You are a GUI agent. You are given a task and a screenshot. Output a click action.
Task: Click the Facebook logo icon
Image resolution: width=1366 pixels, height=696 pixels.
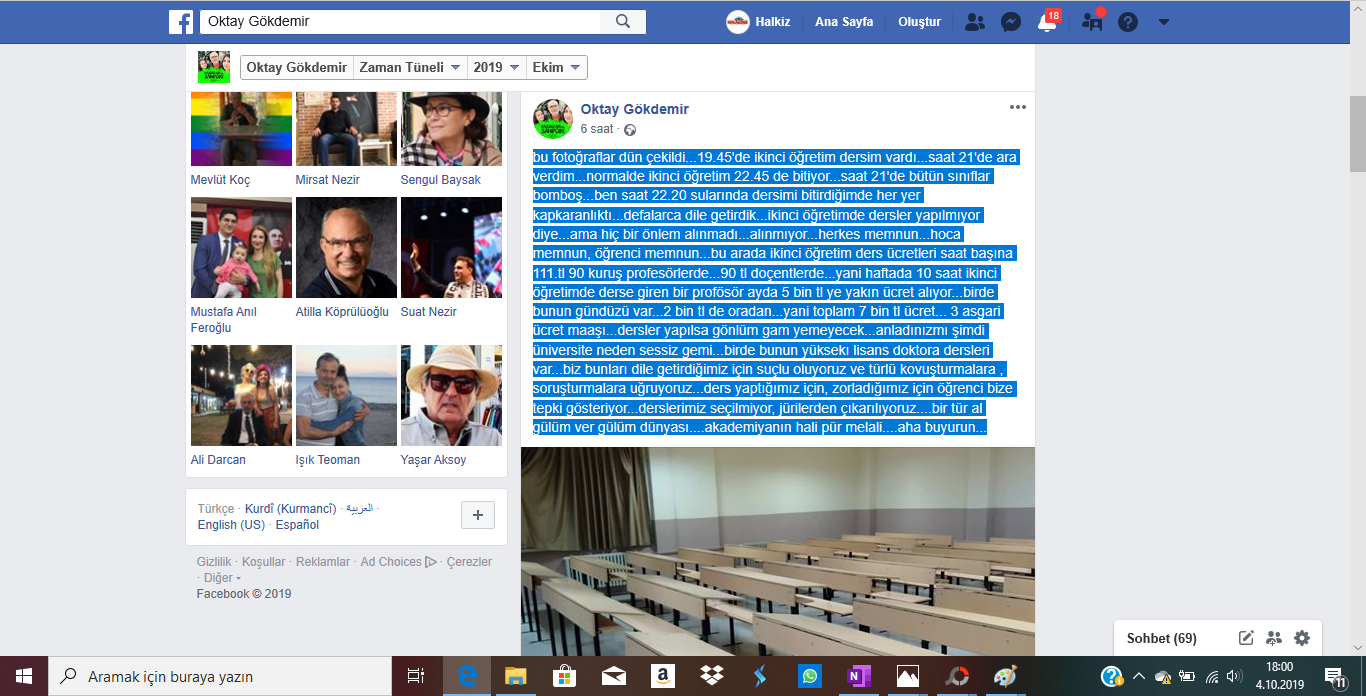pos(181,22)
